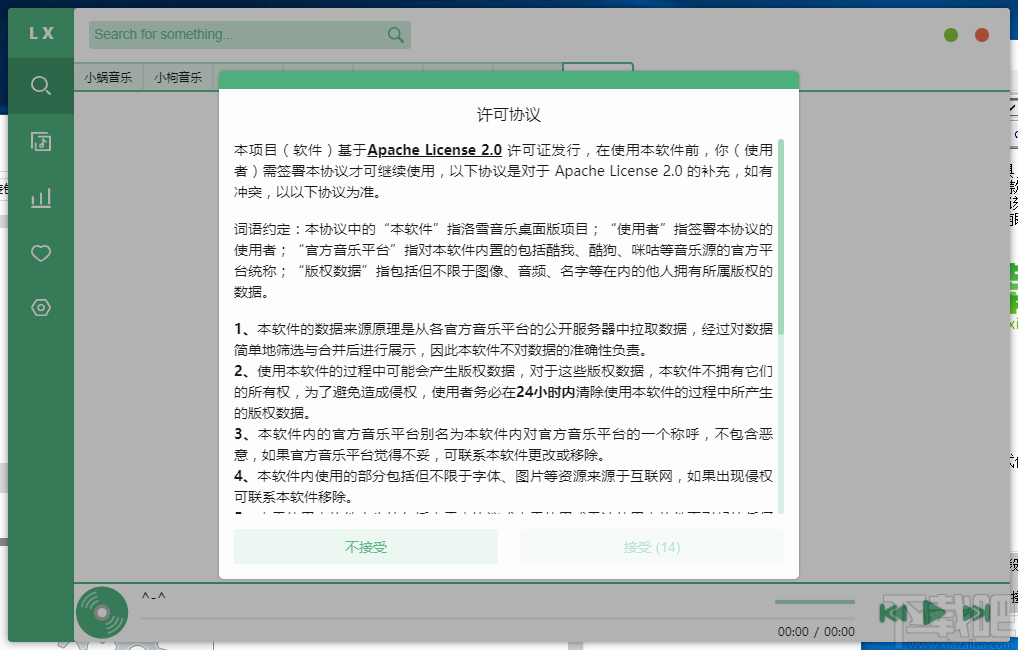The image size is (1018, 650).
Task: Open My Favorites via the heart icon
Action: (x=40, y=253)
